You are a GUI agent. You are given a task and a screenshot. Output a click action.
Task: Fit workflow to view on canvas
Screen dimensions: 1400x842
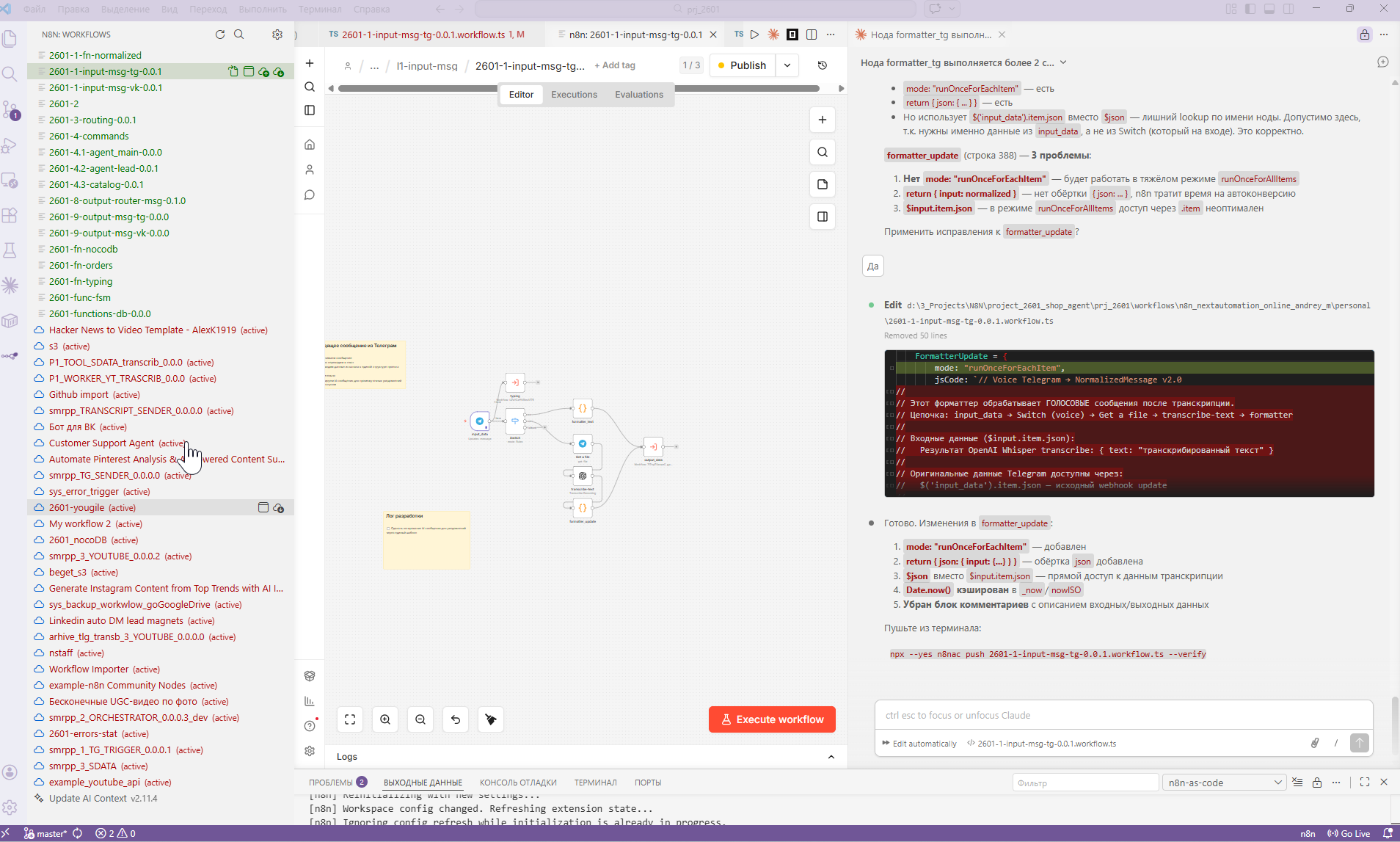pos(350,719)
